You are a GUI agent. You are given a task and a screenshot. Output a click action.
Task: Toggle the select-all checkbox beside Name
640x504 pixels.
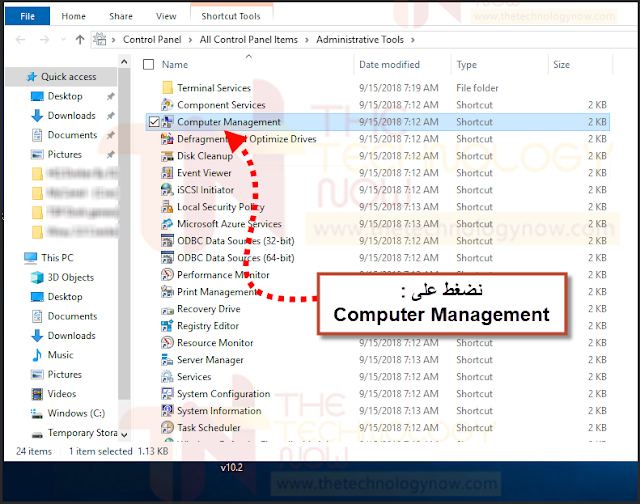(149, 64)
